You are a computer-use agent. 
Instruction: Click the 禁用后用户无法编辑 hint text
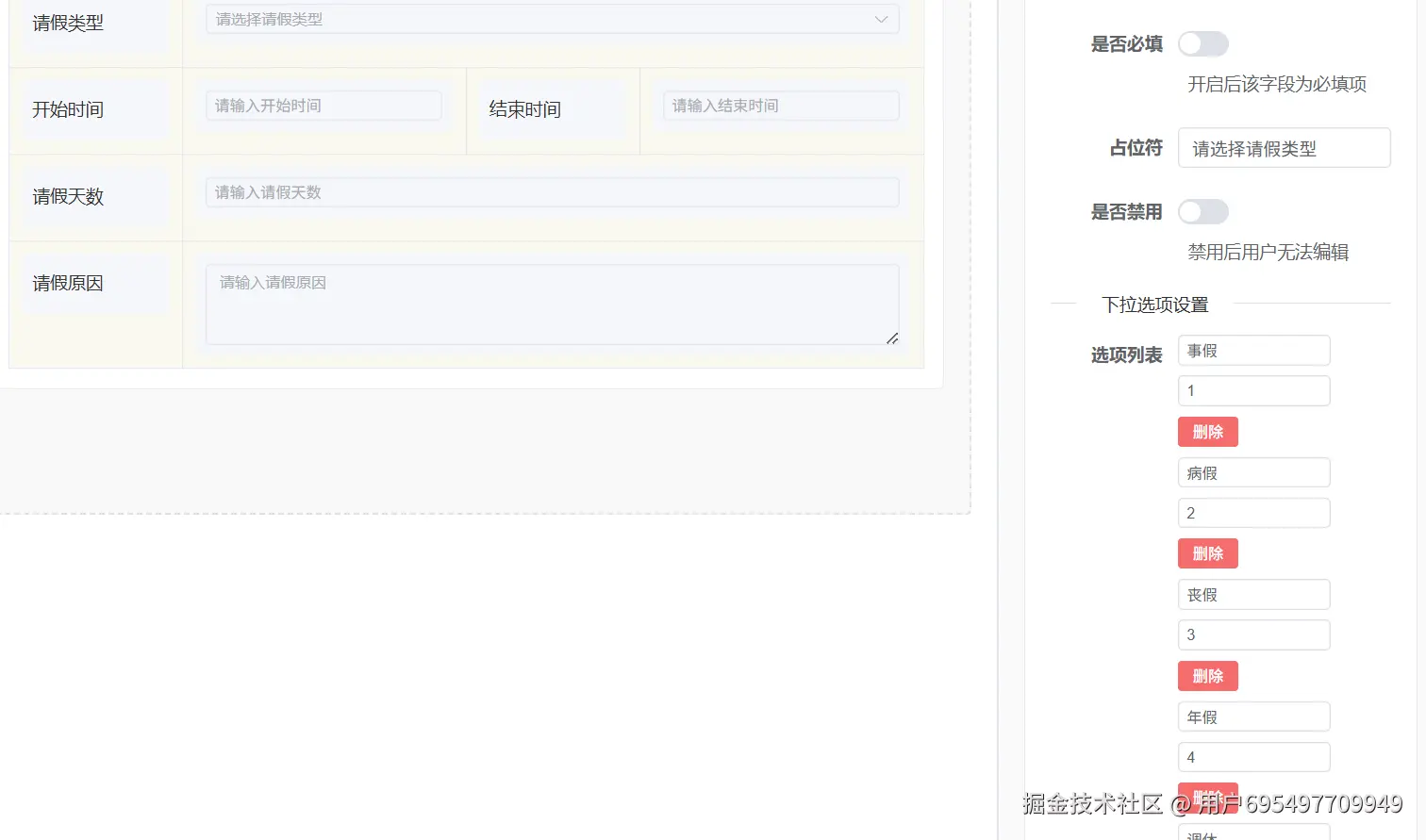[1268, 252]
